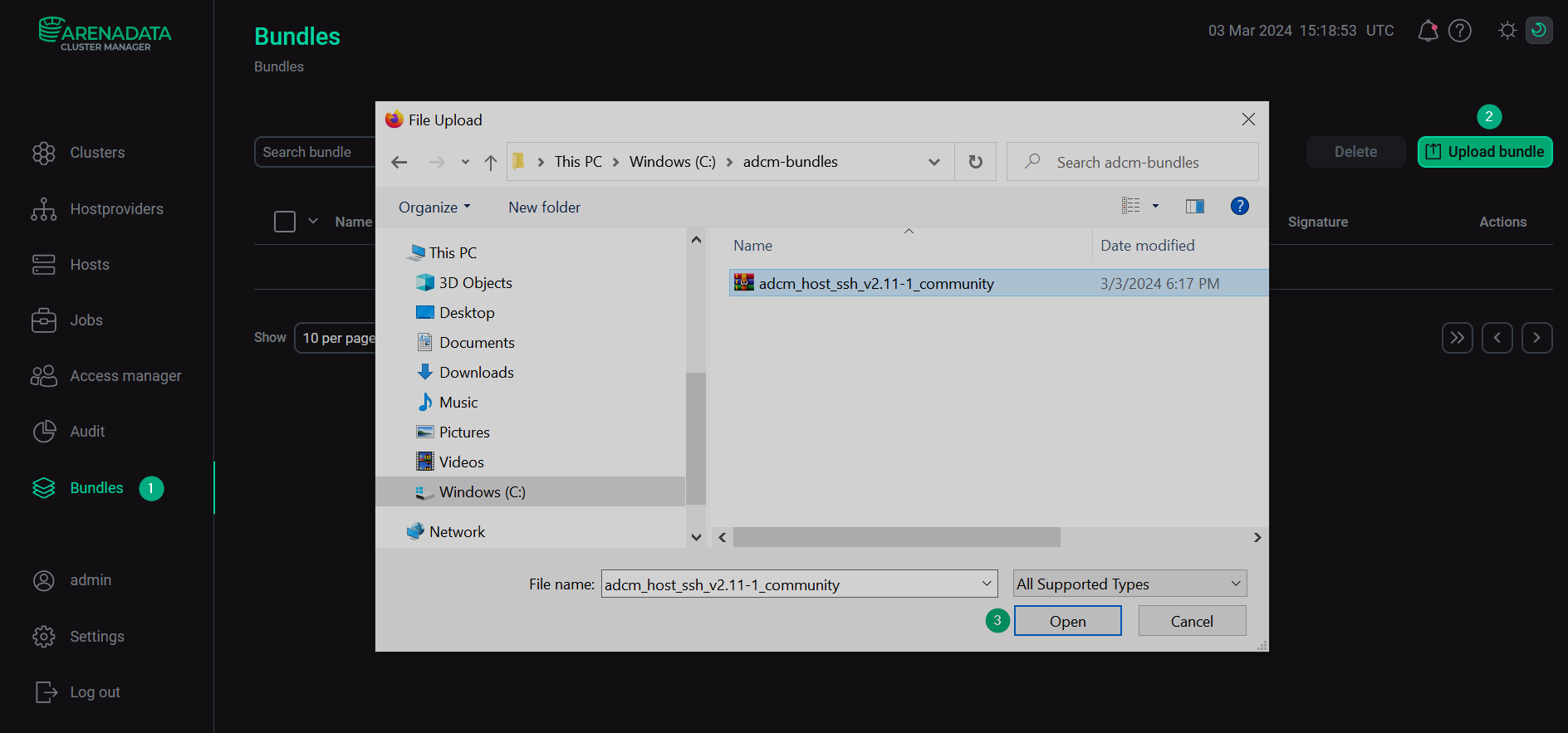Screen dimensions: 1568x733
Task: Go to Hostproviders page
Action: tap(116, 209)
